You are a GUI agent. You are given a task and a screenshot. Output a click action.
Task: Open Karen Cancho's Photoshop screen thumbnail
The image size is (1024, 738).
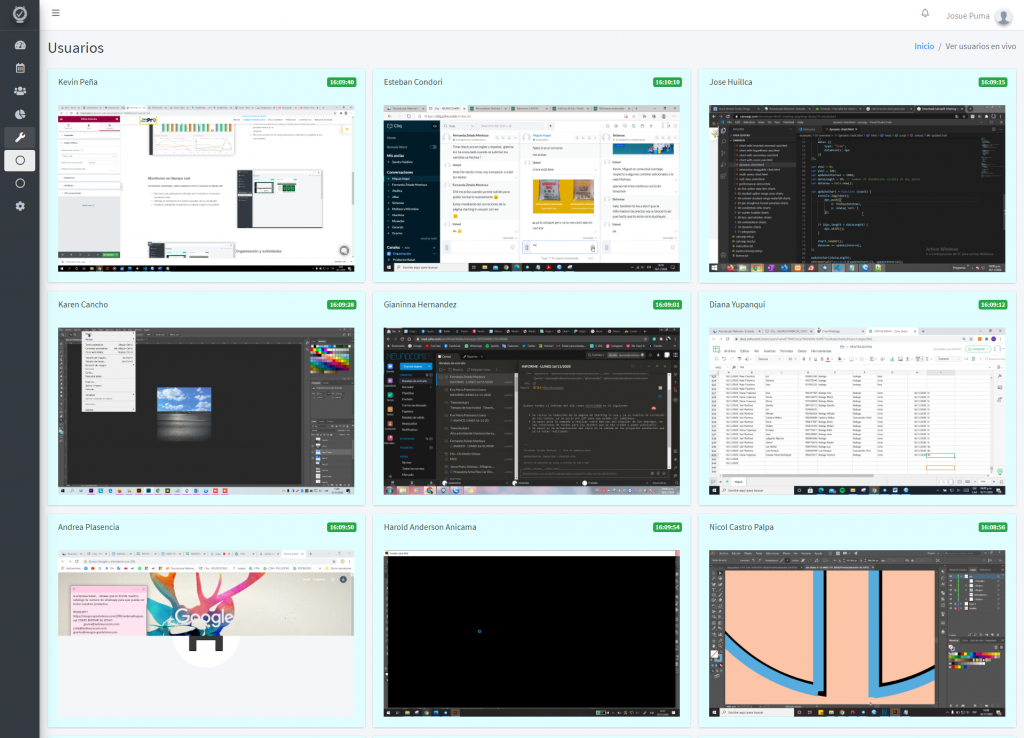click(x=206, y=411)
